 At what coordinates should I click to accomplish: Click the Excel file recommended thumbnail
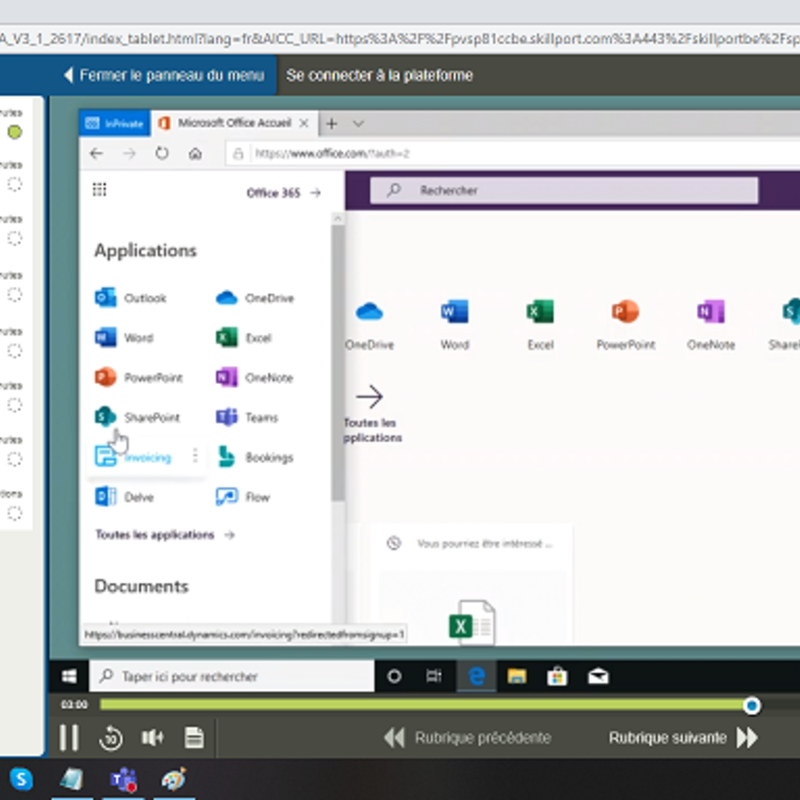click(x=472, y=622)
